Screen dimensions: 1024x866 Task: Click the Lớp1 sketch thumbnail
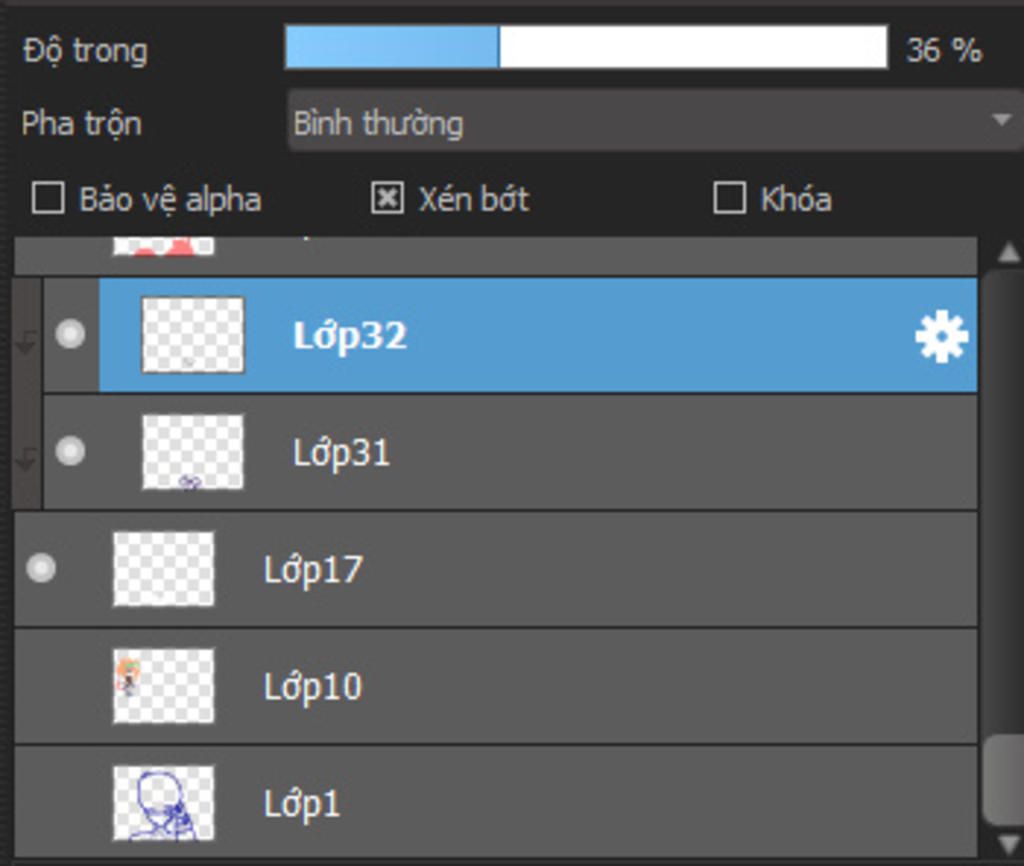pyautogui.click(x=163, y=803)
